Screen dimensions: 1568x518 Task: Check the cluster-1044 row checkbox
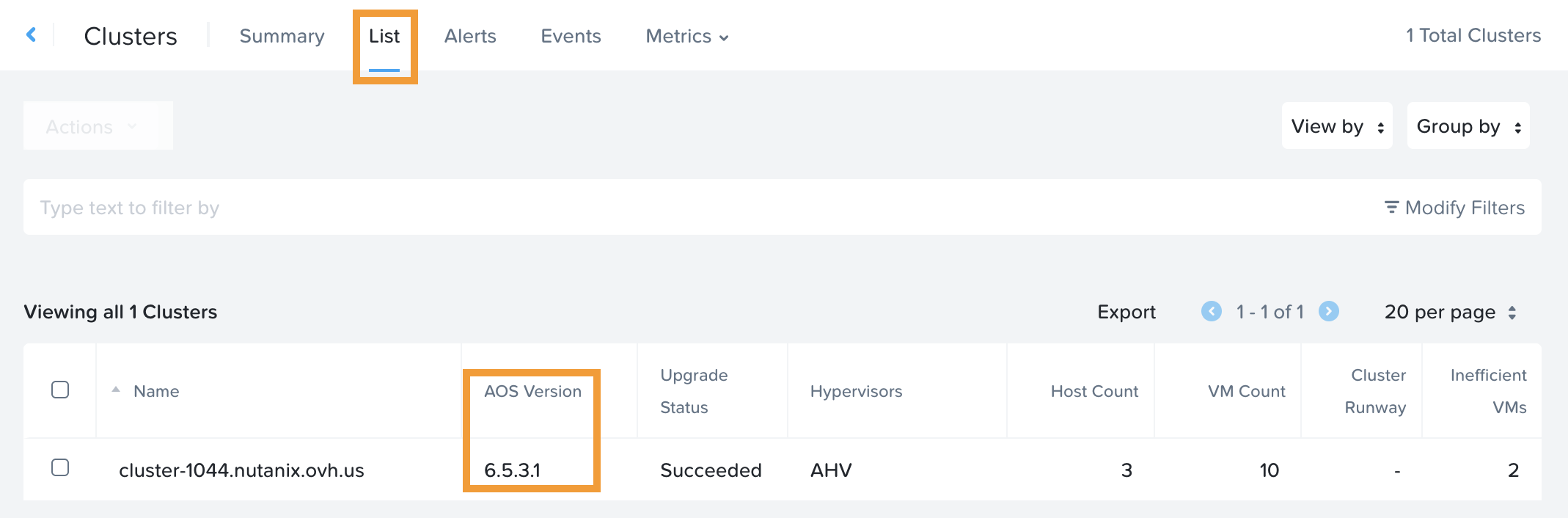(61, 469)
